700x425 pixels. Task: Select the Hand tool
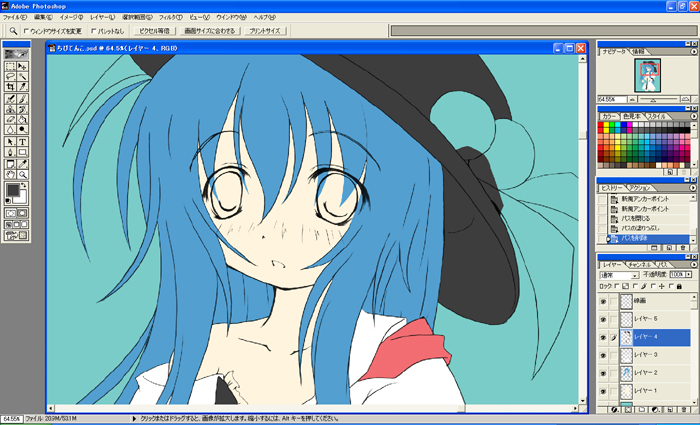(x=10, y=175)
